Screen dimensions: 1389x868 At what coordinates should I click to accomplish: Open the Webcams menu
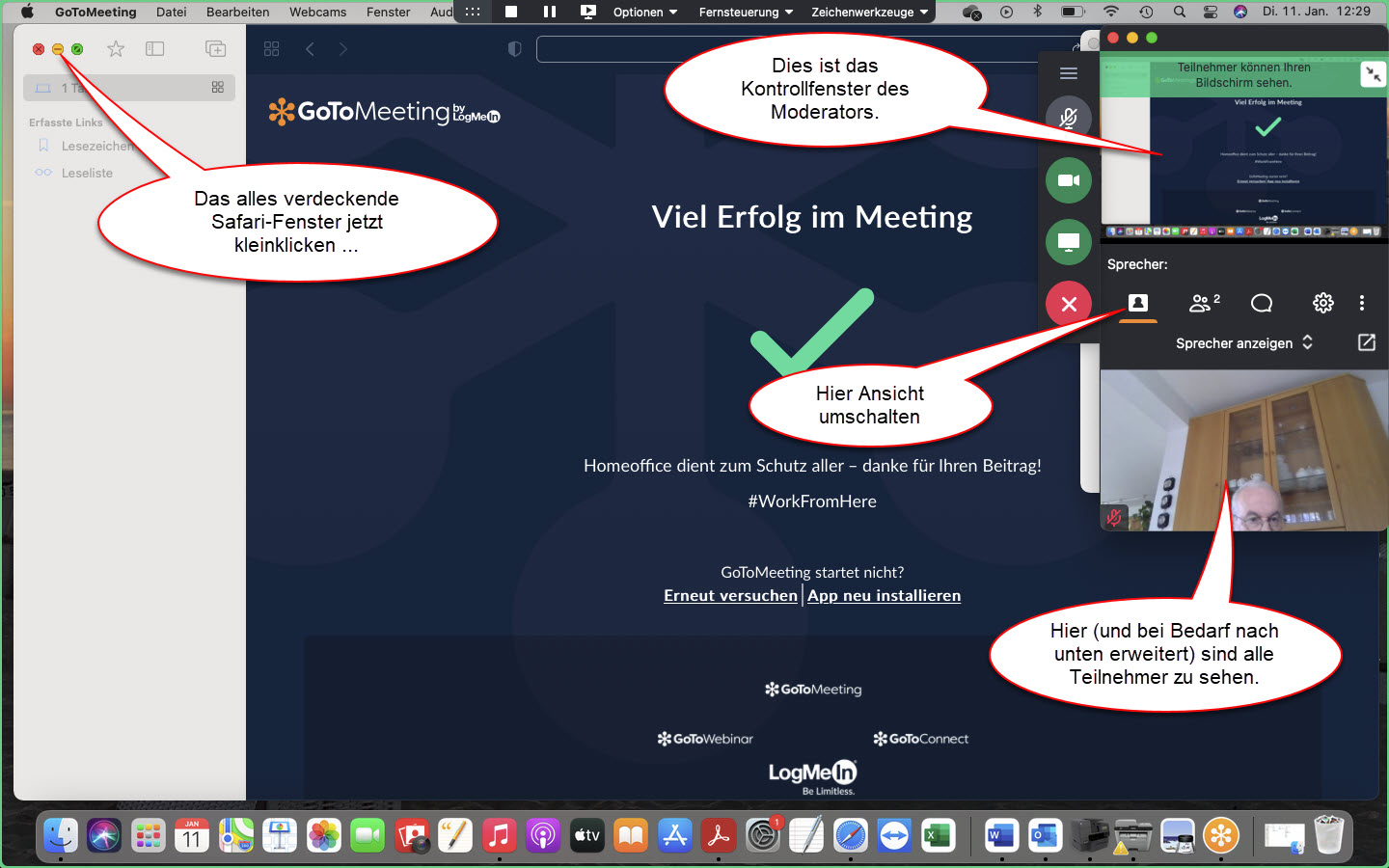[x=318, y=12]
